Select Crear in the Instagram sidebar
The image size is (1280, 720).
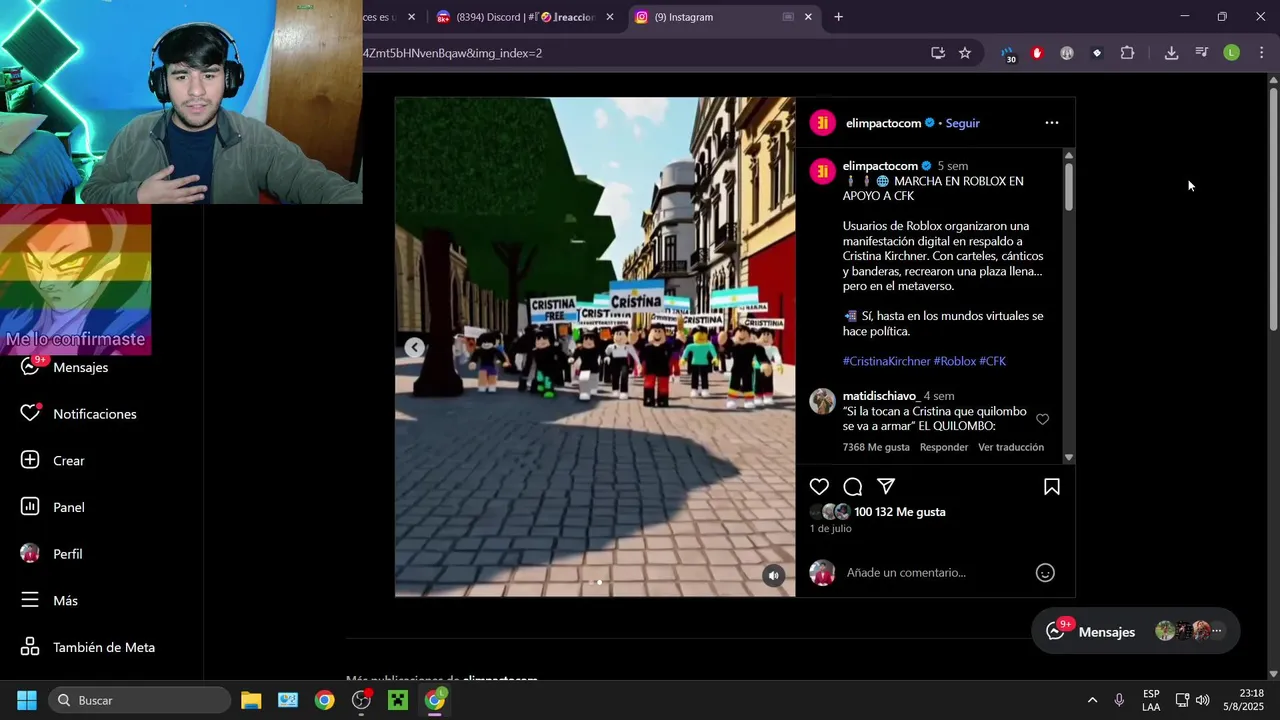pyautogui.click(x=54, y=461)
